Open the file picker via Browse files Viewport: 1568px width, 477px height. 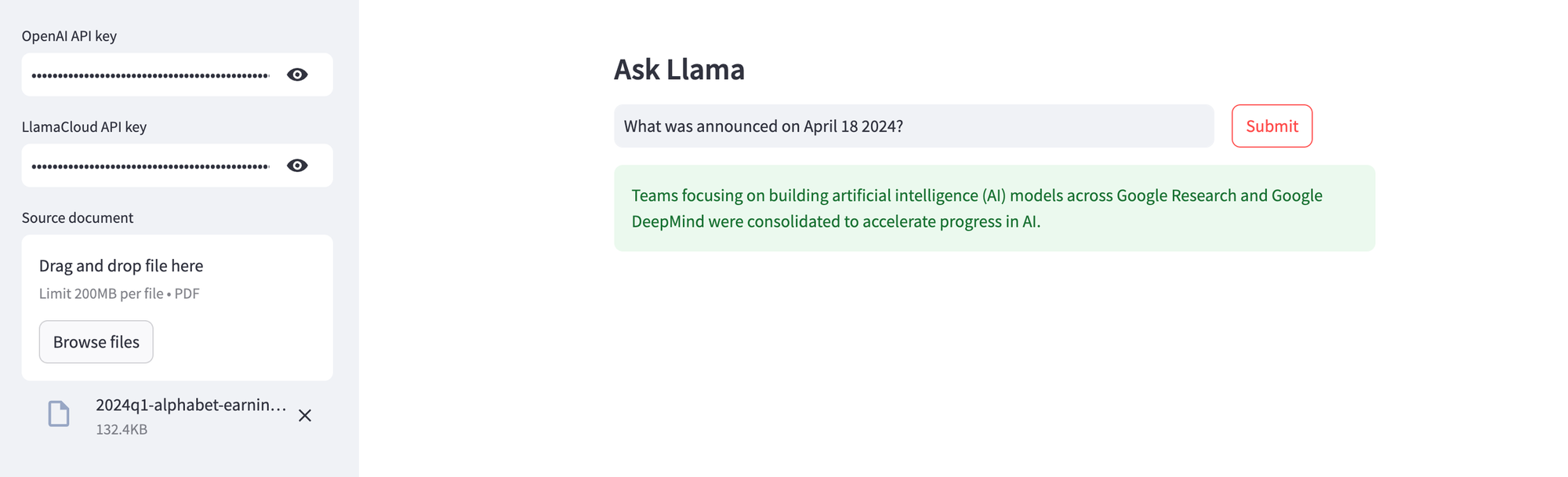(x=96, y=341)
